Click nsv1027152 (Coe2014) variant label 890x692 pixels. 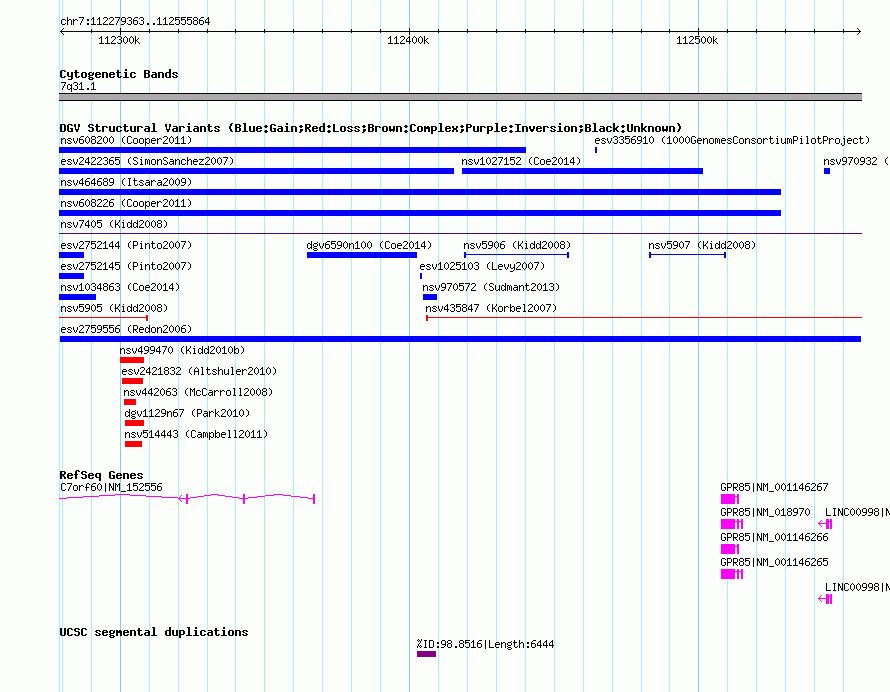[x=521, y=161]
